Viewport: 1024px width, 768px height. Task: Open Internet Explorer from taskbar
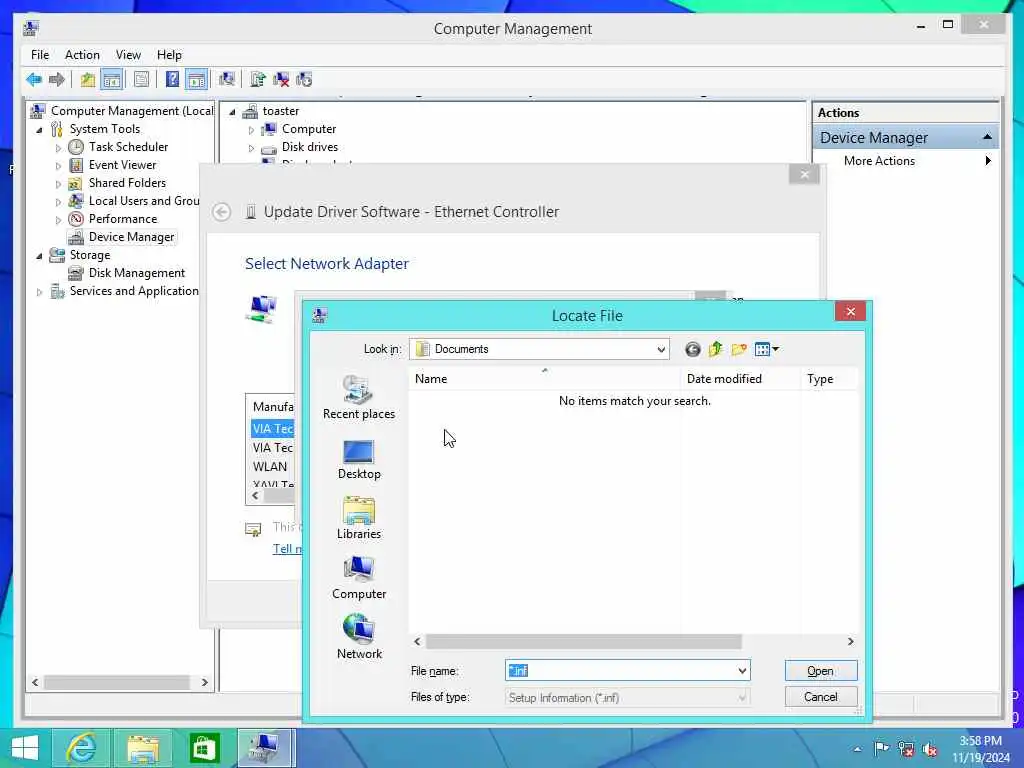[x=82, y=748]
